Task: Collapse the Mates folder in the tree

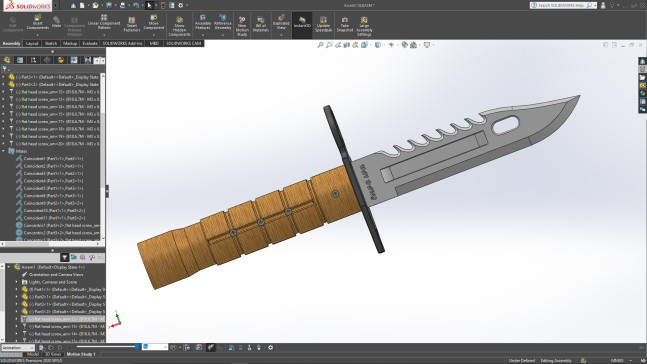Action: [x=3, y=151]
